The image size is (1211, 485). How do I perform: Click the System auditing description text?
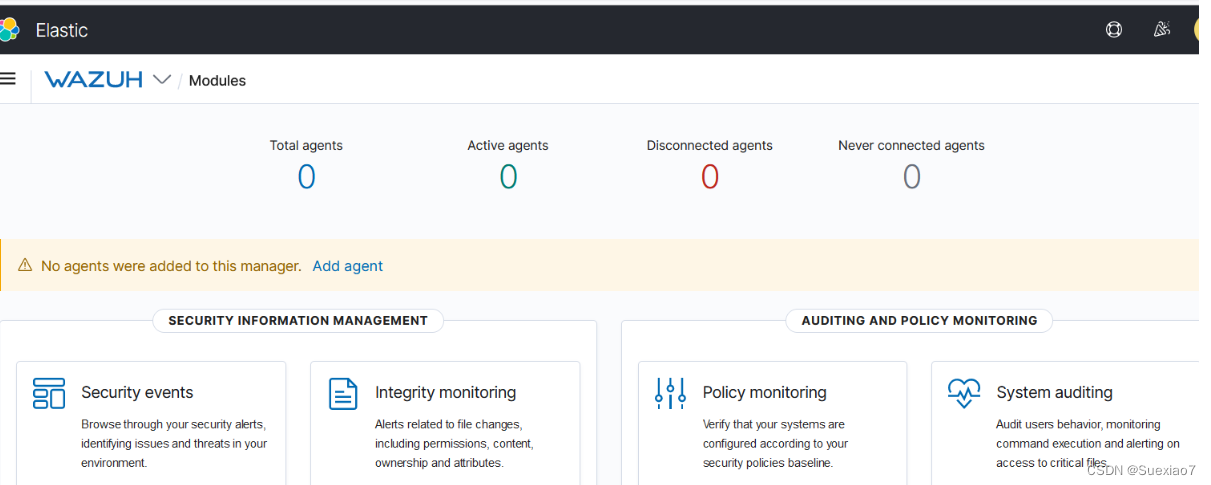click(x=1088, y=444)
